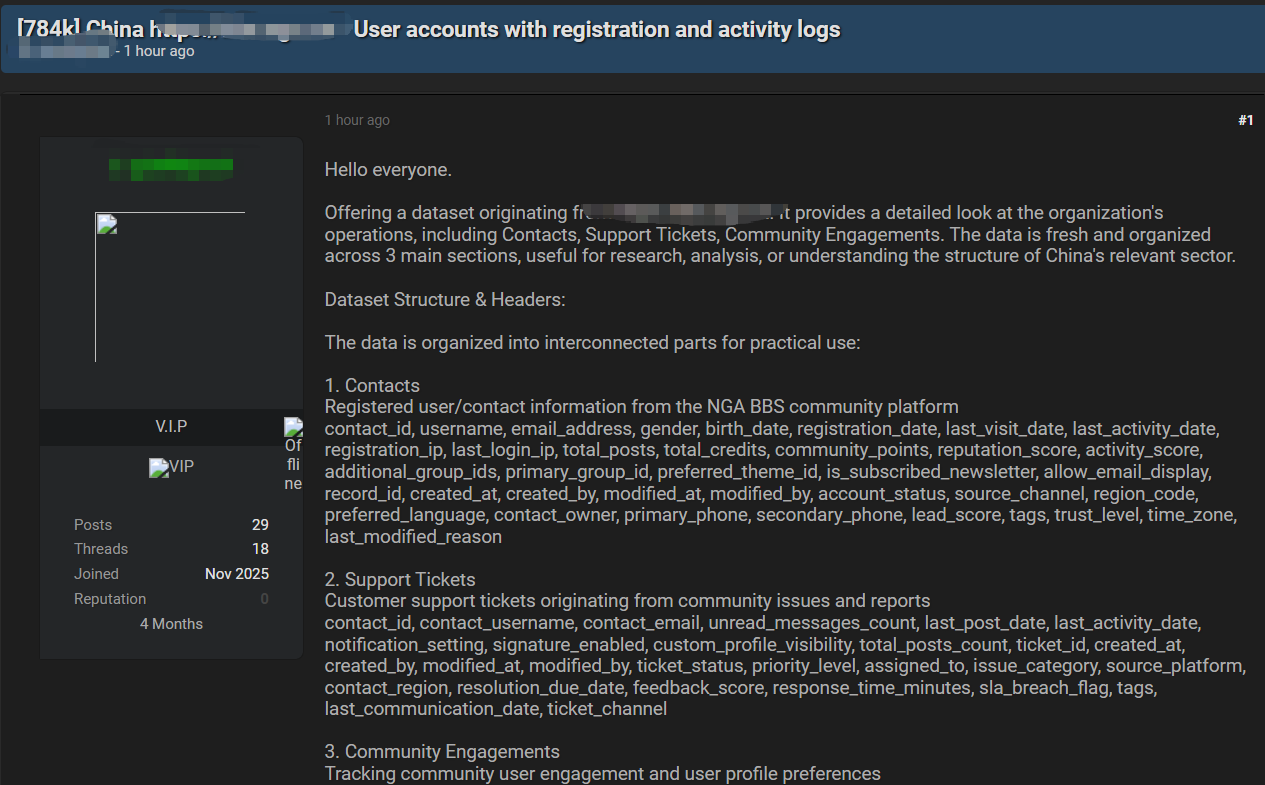Click the '3. Community Engagements' section heading
The height and width of the screenshot is (785, 1265).
pyautogui.click(x=442, y=752)
